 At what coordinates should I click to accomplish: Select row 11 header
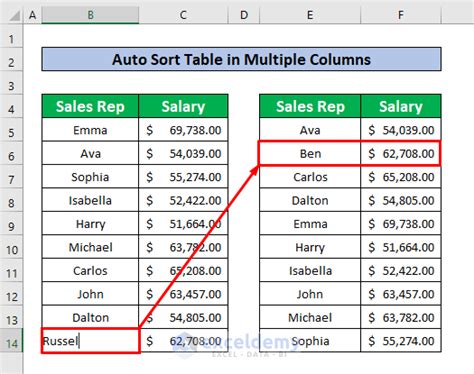11,270
